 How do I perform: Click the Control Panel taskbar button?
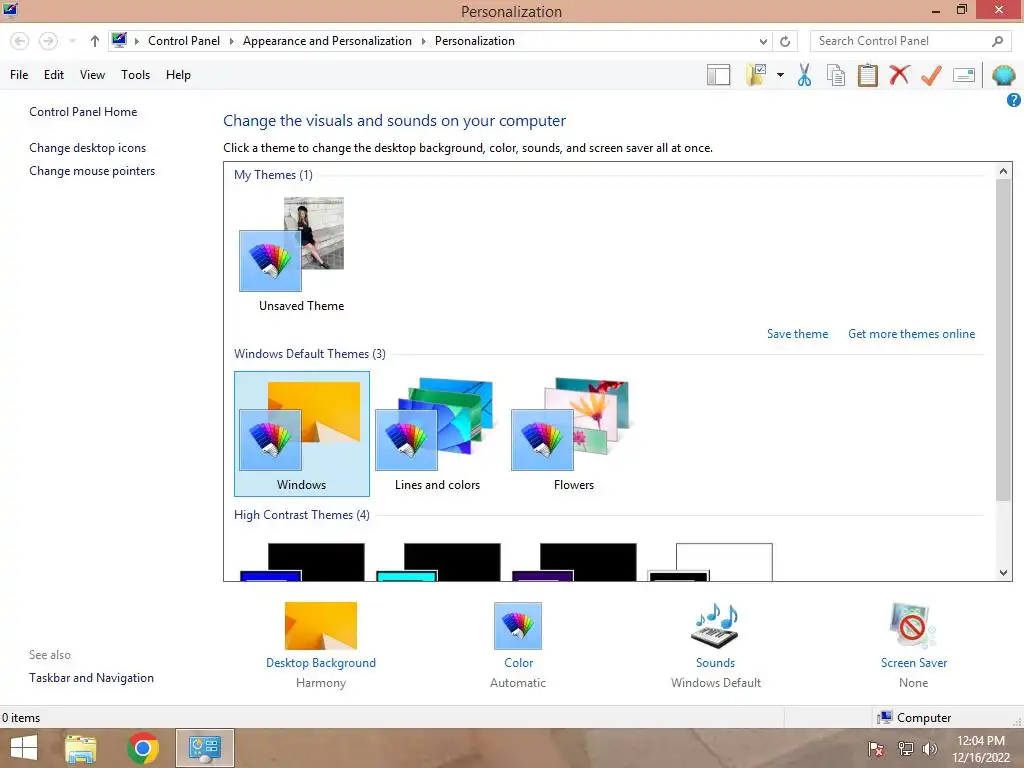coord(205,748)
